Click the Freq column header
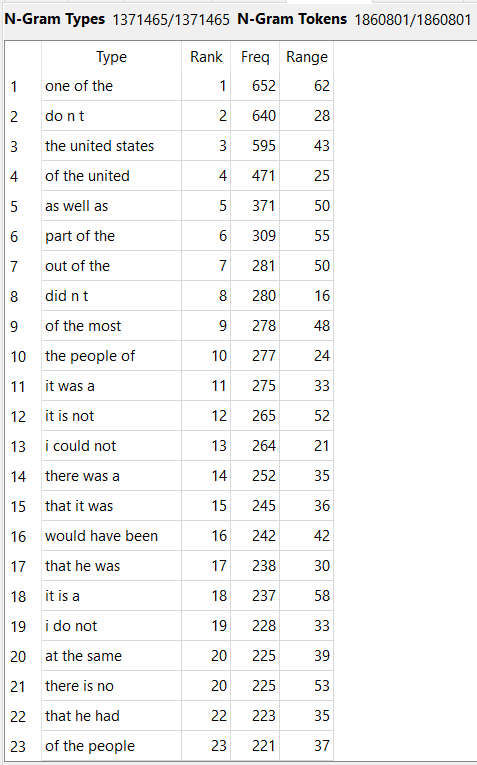477x765 pixels. (x=255, y=57)
